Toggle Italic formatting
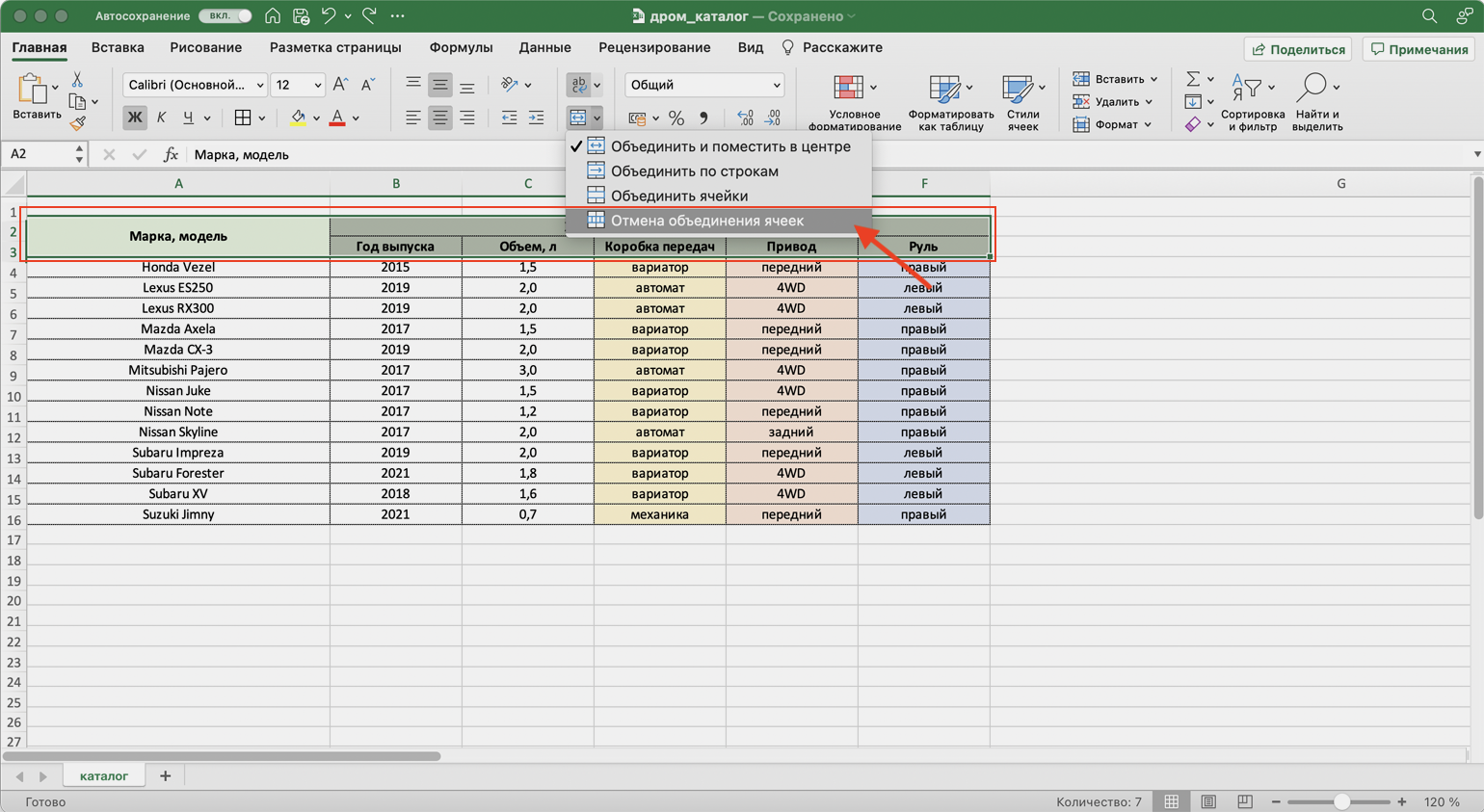Viewport: 1484px width, 812px height. click(x=161, y=118)
